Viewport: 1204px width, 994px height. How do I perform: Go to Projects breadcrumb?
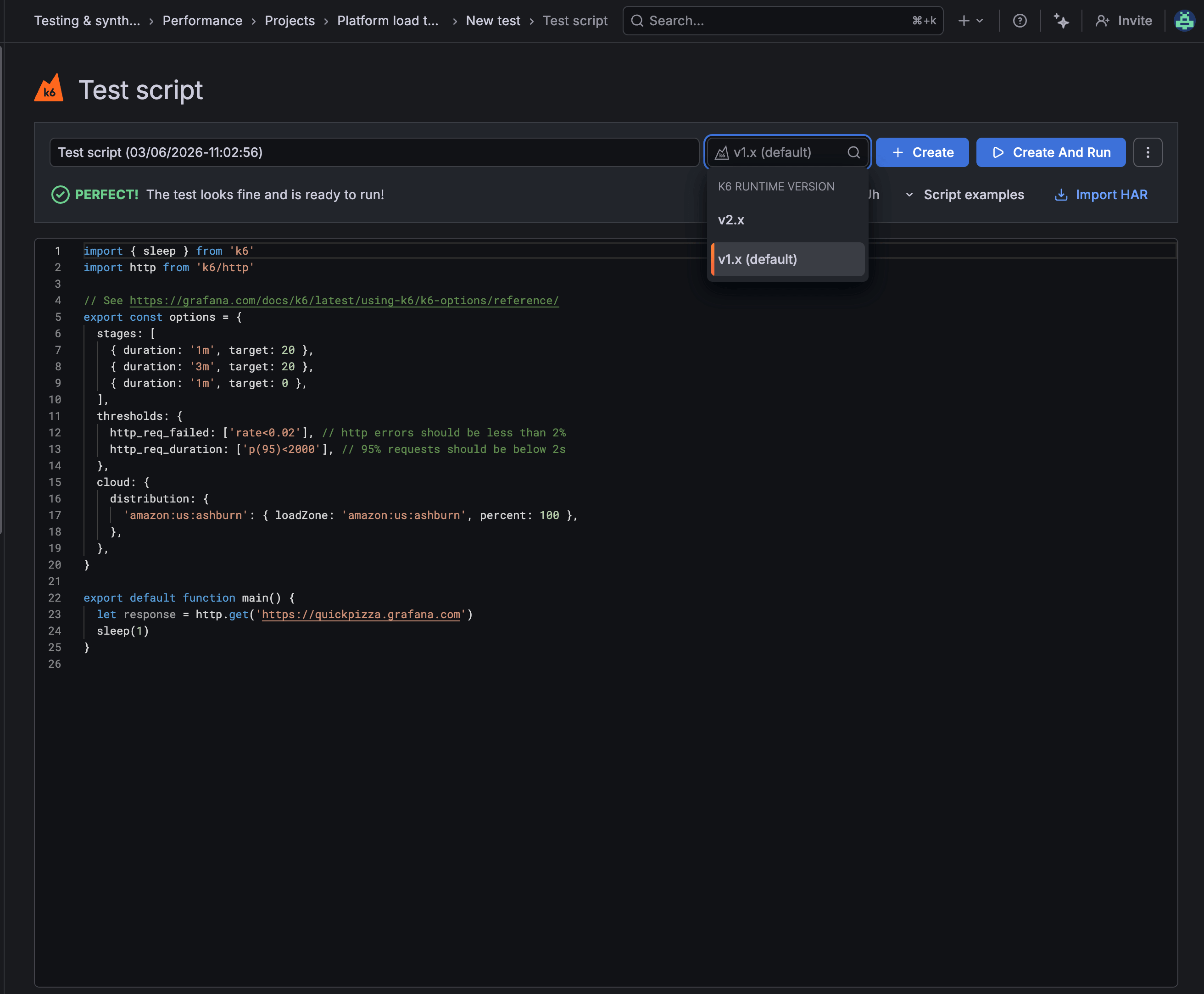pyautogui.click(x=290, y=21)
